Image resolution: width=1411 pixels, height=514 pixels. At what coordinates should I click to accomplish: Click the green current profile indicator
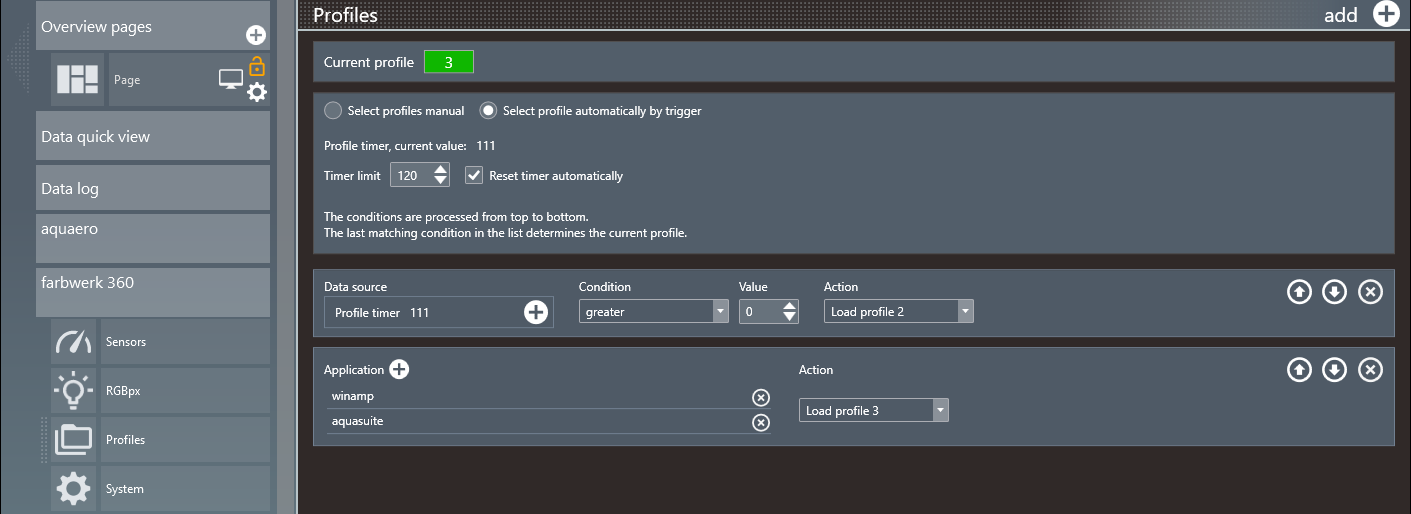tap(448, 62)
